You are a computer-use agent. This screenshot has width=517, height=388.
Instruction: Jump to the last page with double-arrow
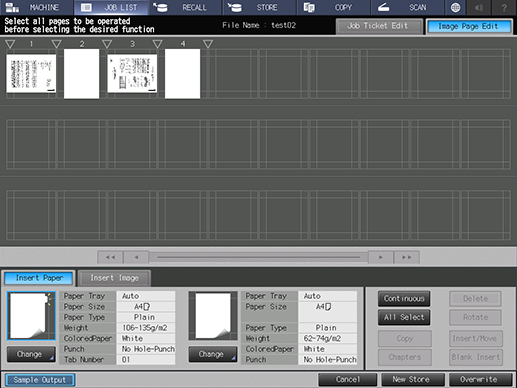pos(406,257)
